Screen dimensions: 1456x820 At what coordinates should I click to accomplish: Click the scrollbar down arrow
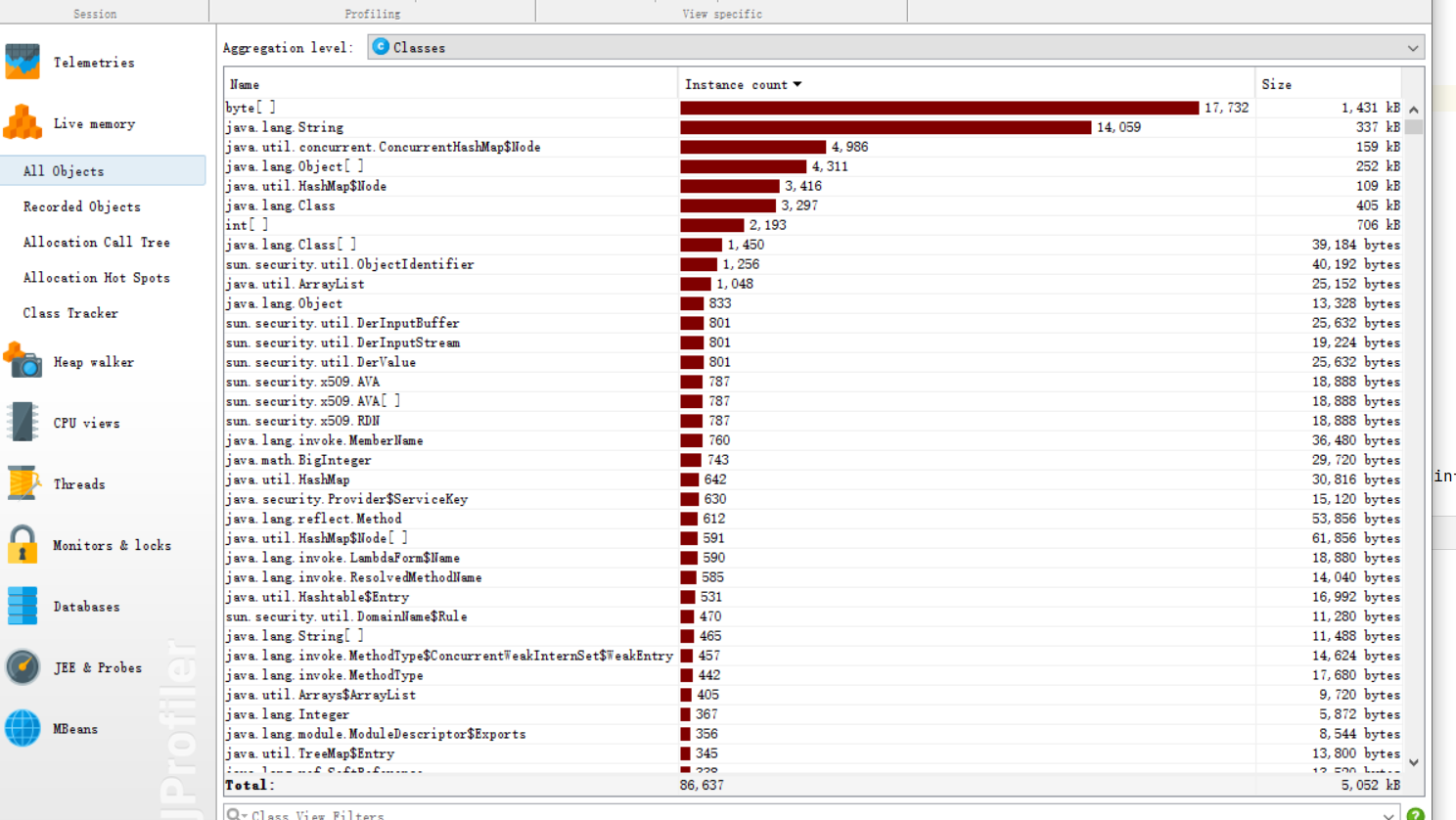click(1413, 761)
